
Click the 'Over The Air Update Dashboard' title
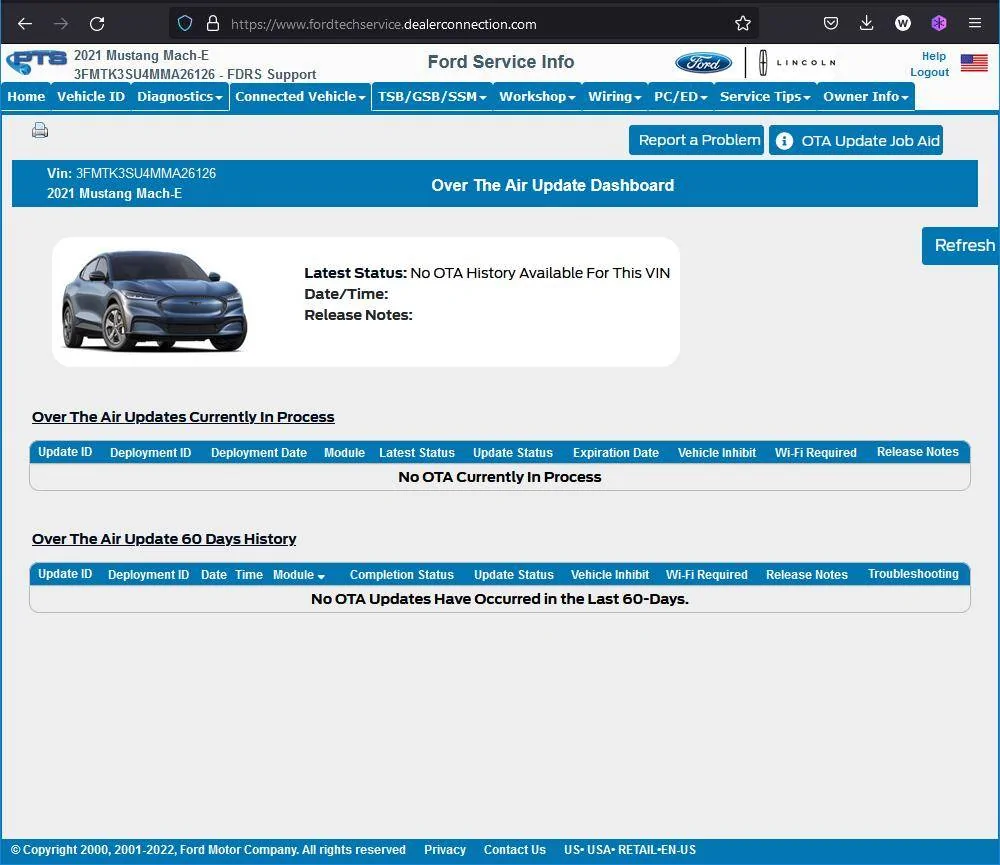coord(552,185)
